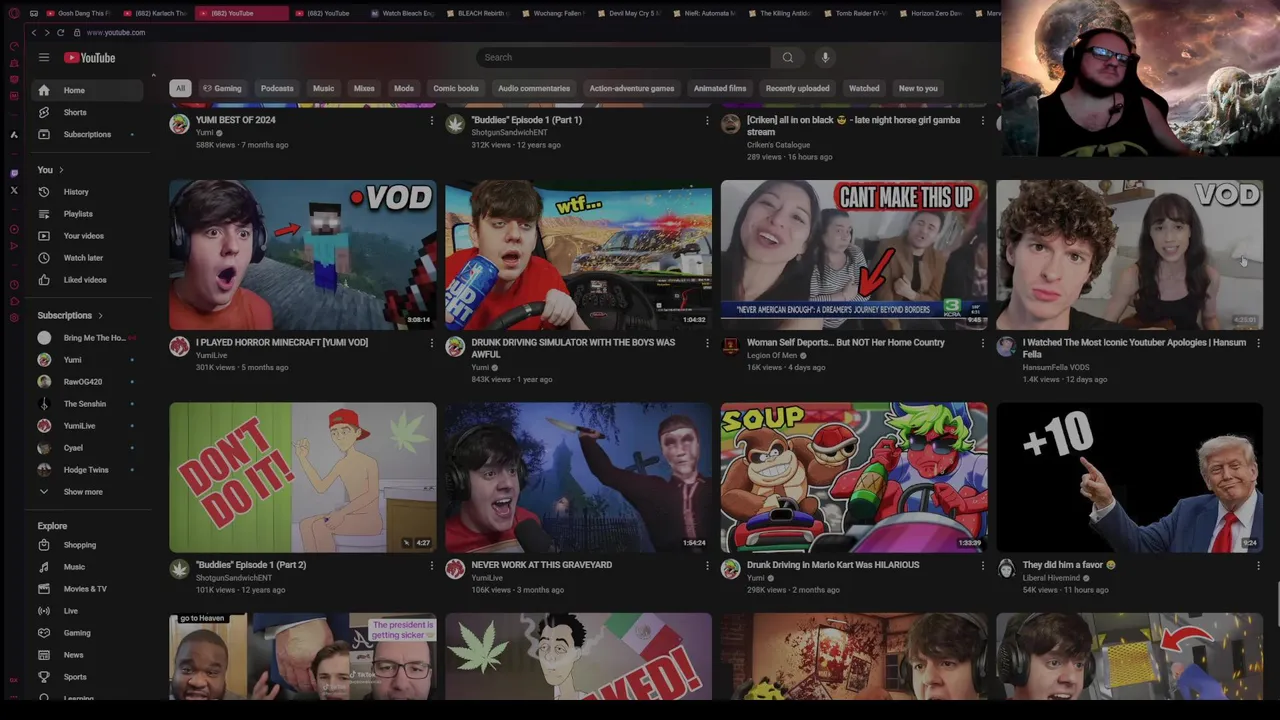Image resolution: width=1280 pixels, height=720 pixels.
Task: Open the Legion Of Men channel link
Action: coord(772,355)
